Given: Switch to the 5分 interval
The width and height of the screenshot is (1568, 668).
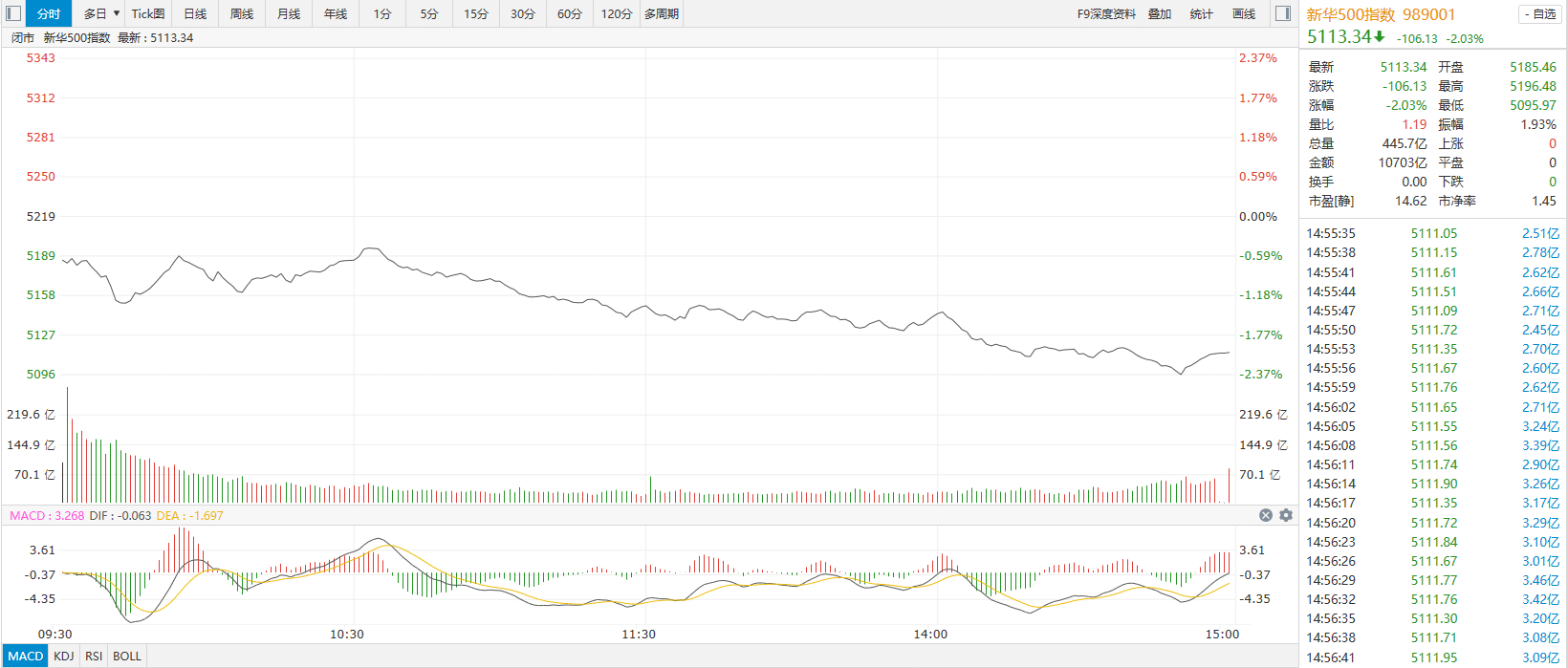Looking at the screenshot, I should coord(429,13).
